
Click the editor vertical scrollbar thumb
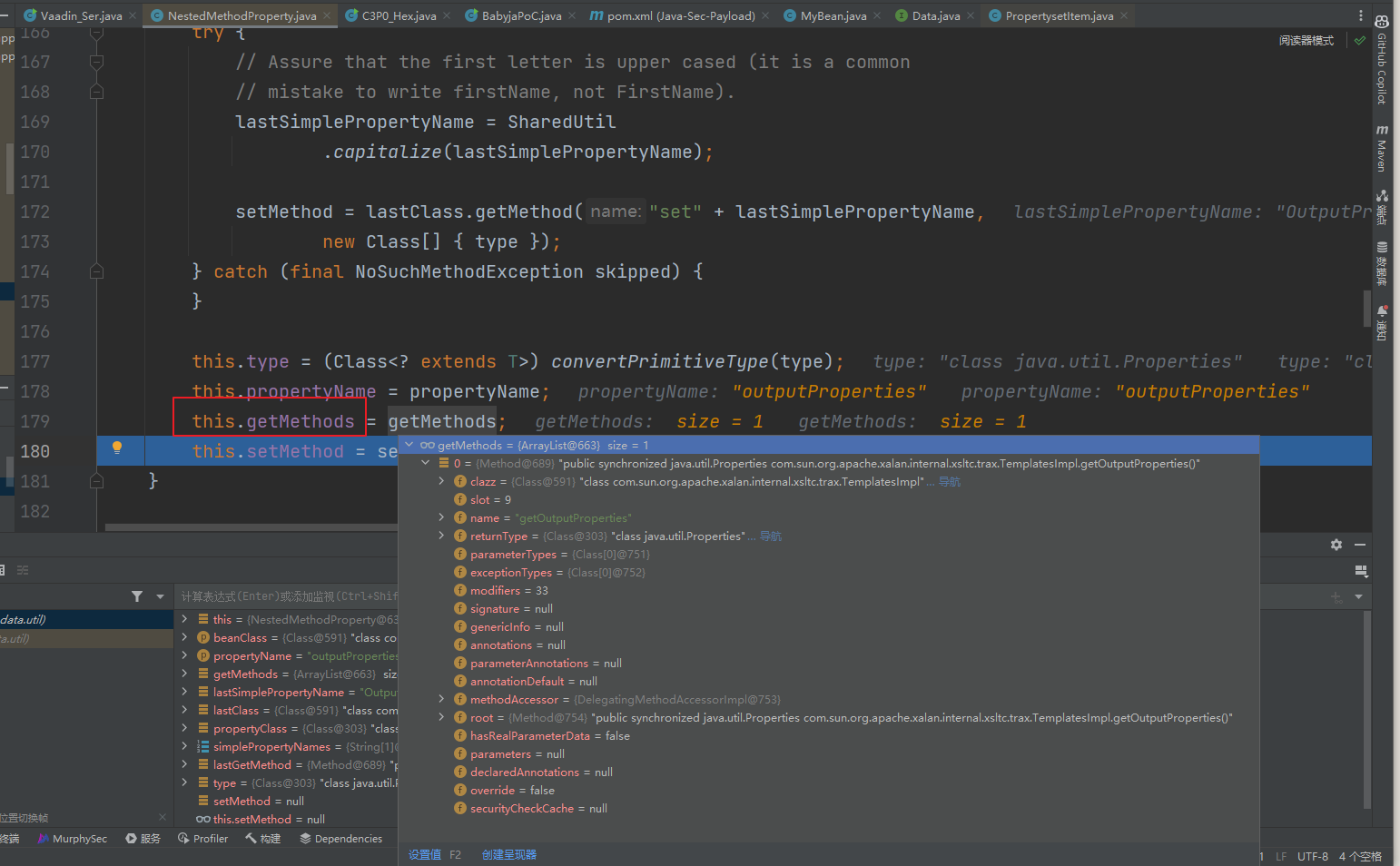click(x=1366, y=309)
